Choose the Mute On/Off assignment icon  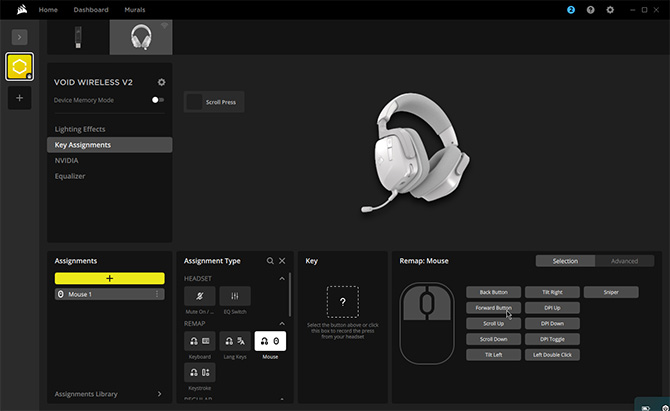(x=200, y=296)
